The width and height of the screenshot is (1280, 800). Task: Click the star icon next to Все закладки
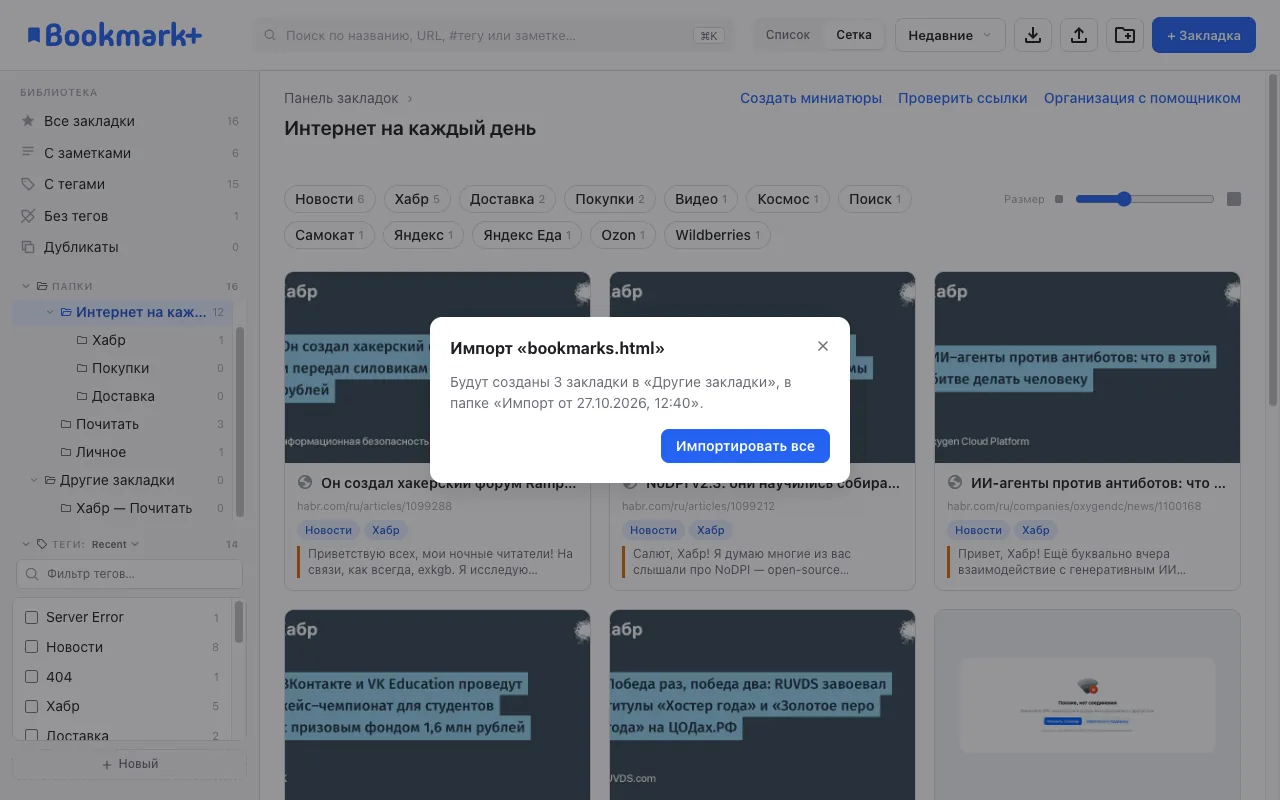point(28,121)
